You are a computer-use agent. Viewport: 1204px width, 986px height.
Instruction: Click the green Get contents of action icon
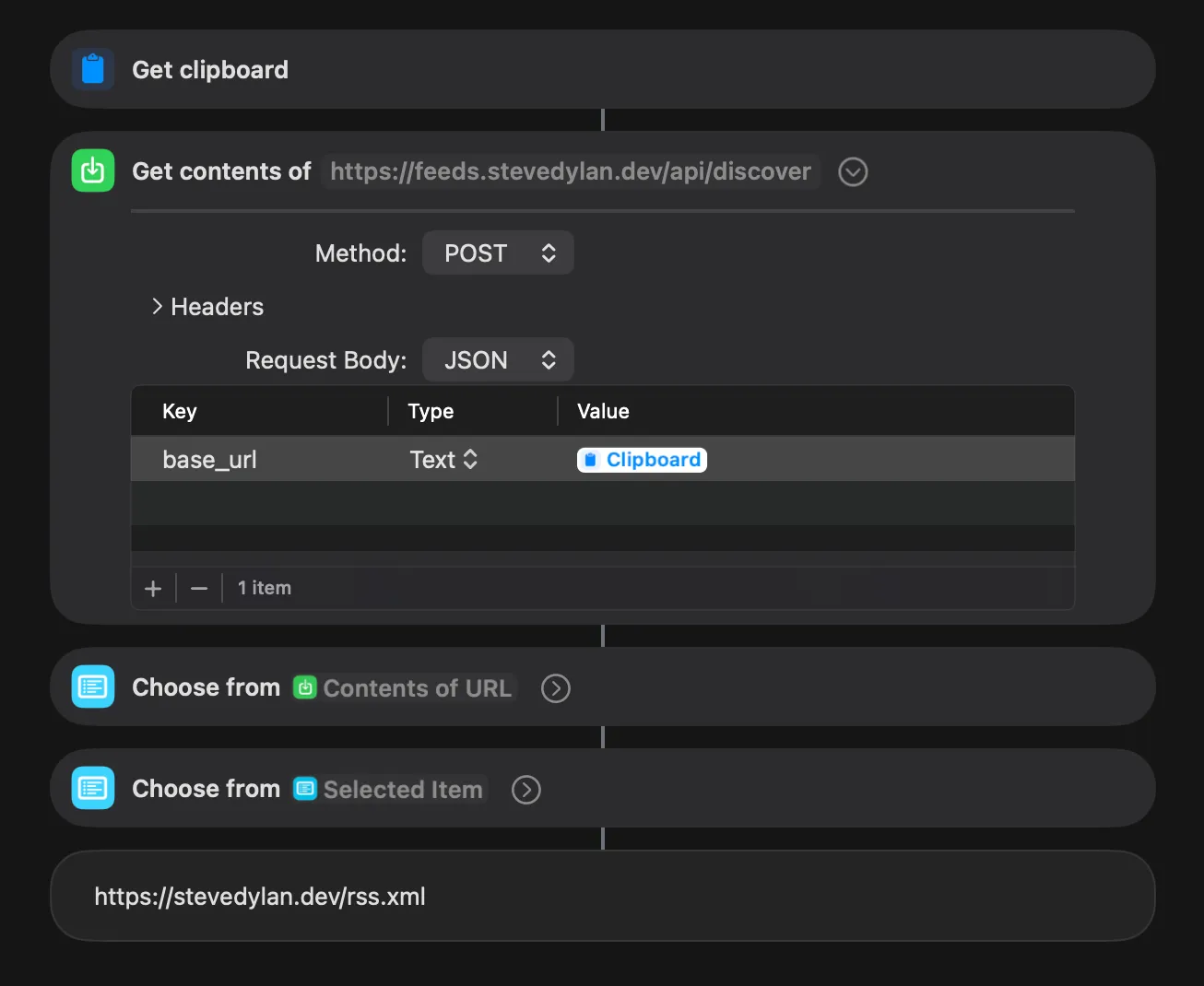93,170
